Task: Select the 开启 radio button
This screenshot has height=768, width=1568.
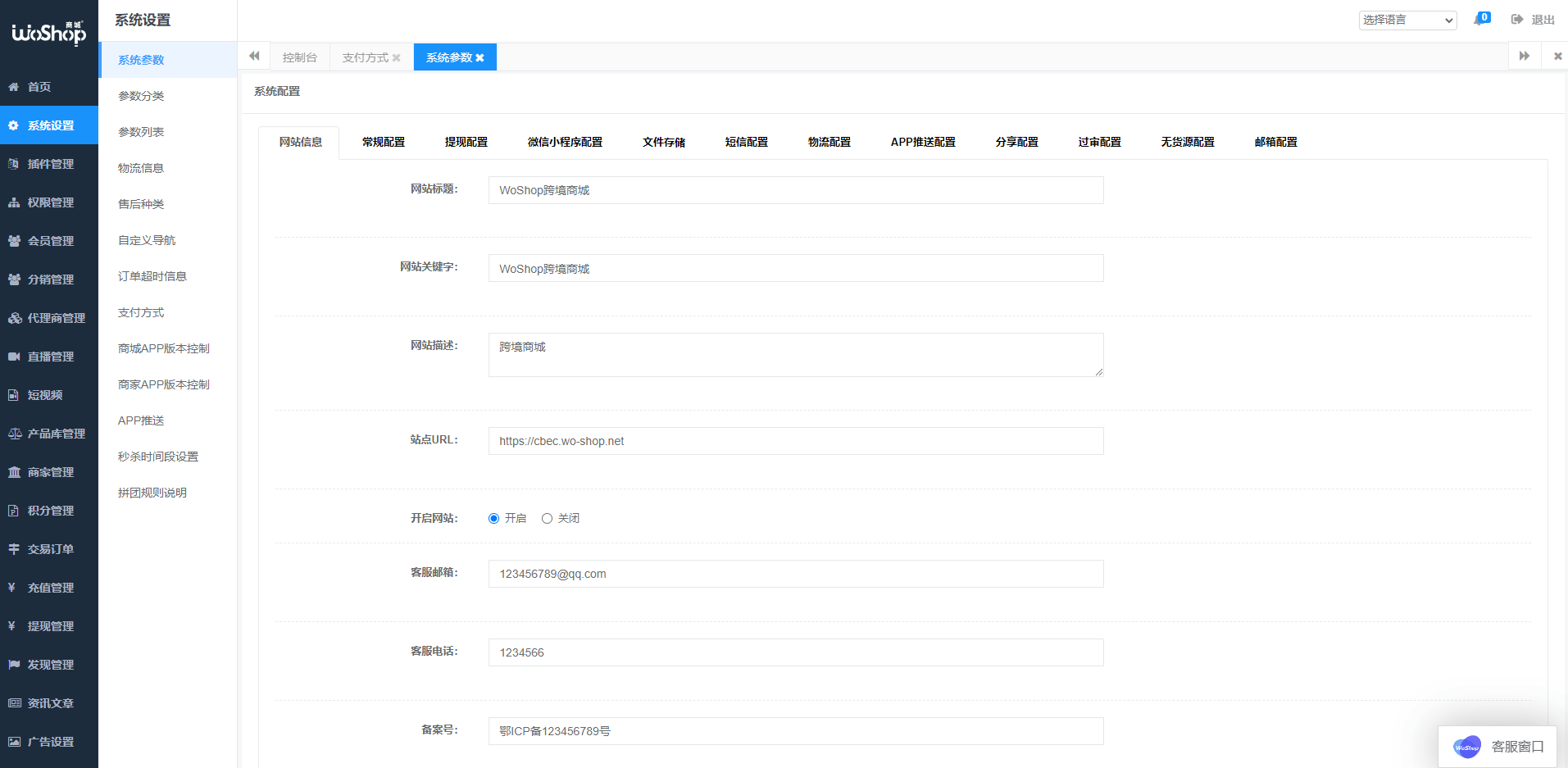Action: tap(493, 518)
